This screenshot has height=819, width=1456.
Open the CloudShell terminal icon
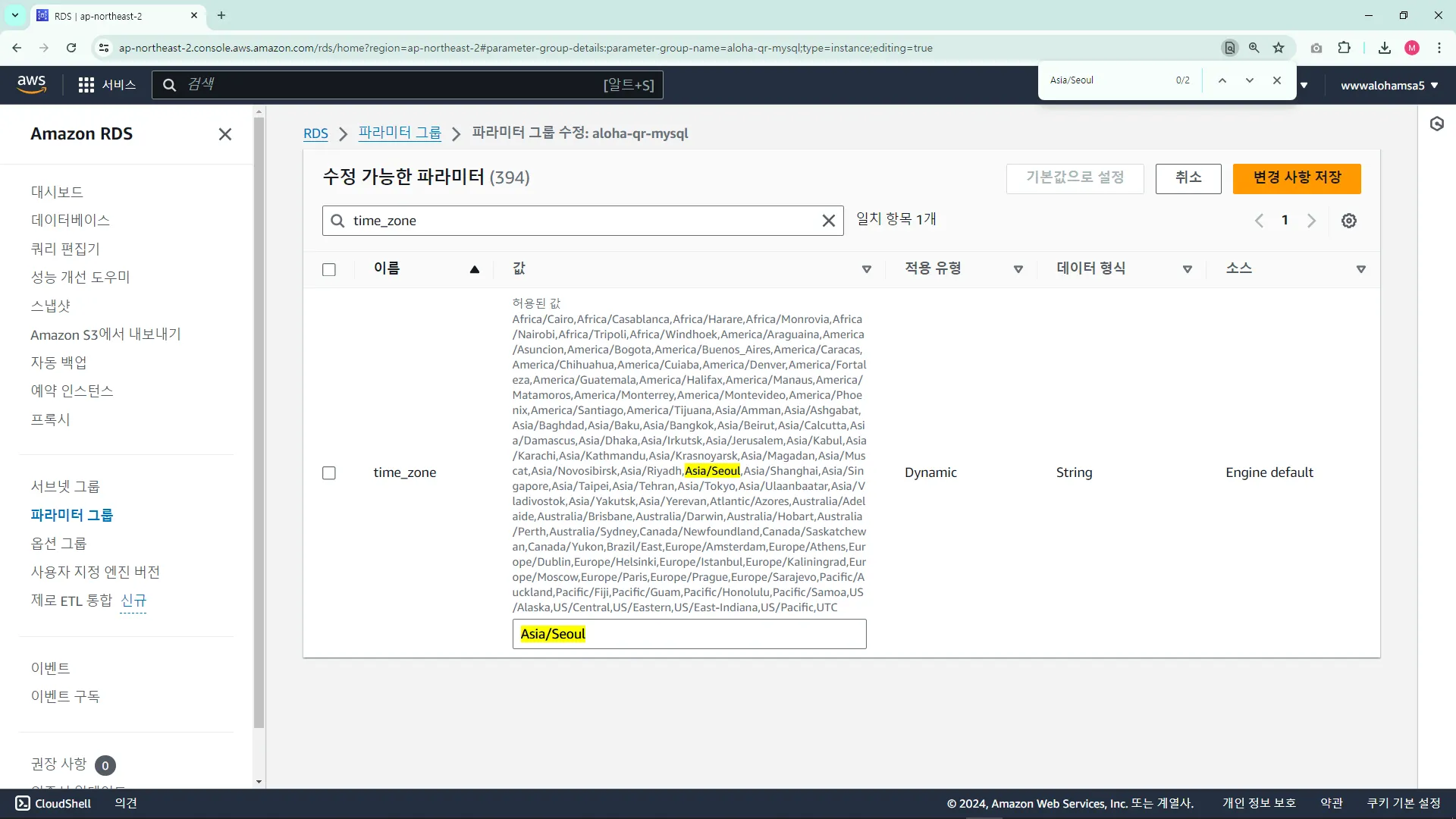pyautogui.click(x=23, y=803)
